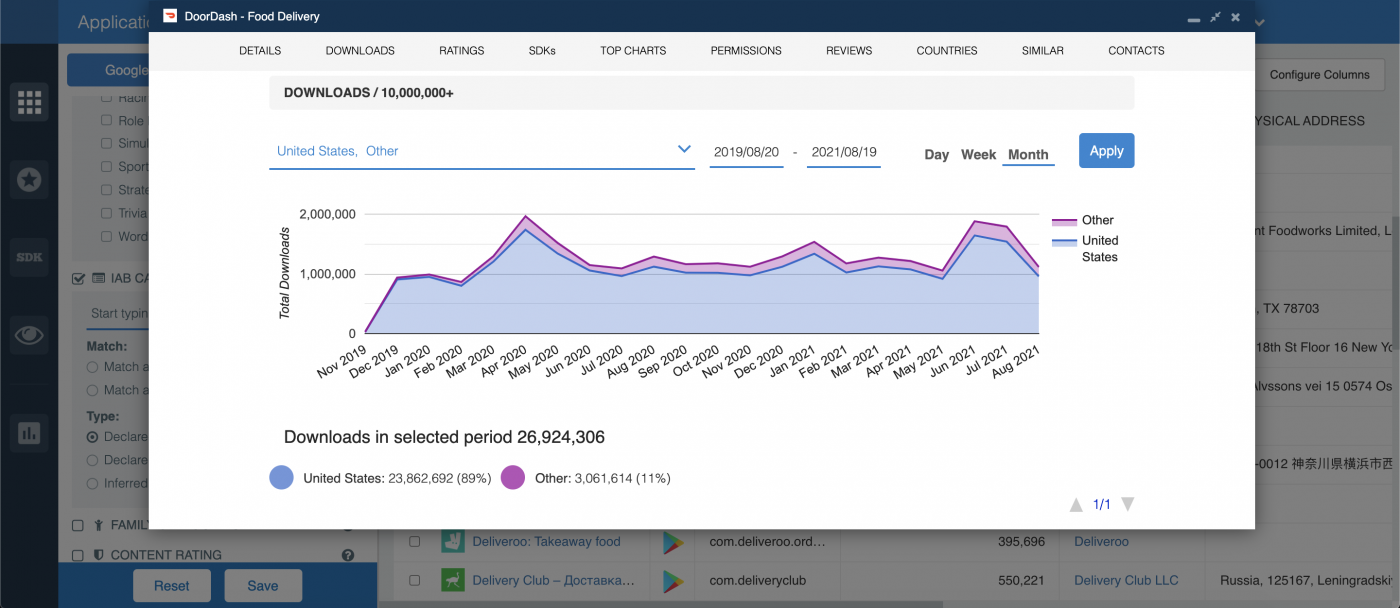Click Google Play icon in Deliveroo row
The height and width of the screenshot is (608, 1400).
673,542
